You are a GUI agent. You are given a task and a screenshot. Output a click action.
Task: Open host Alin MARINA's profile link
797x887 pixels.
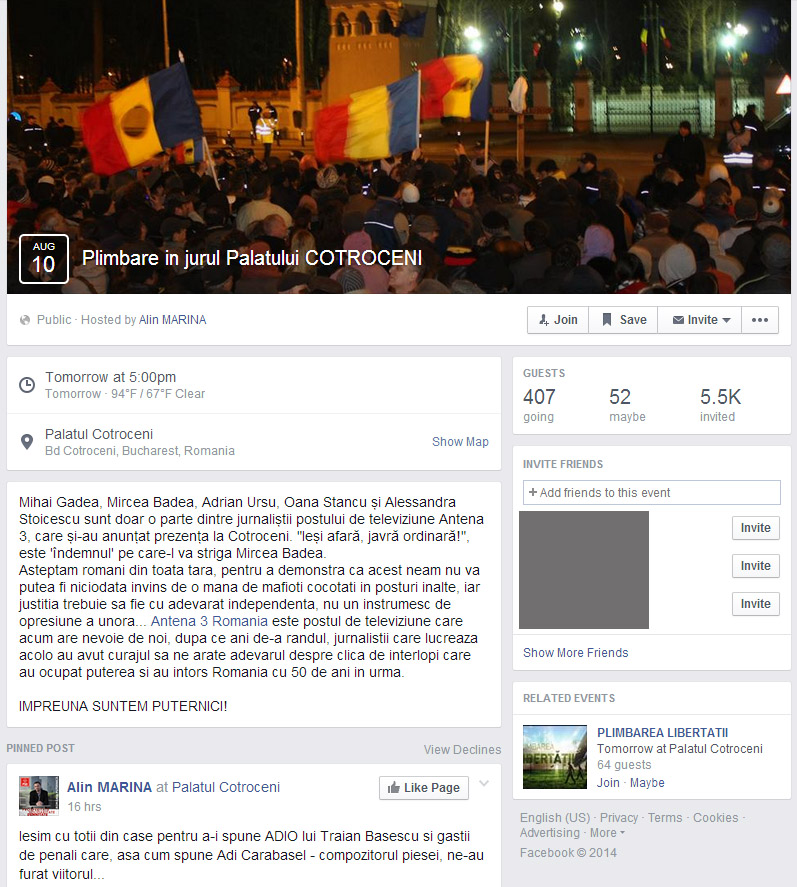[x=173, y=320]
